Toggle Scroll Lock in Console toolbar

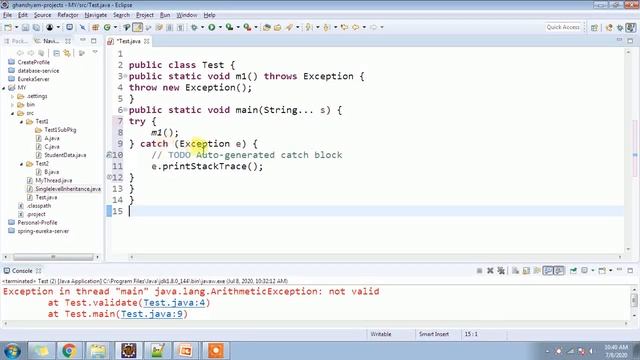pyautogui.click(x=526, y=271)
